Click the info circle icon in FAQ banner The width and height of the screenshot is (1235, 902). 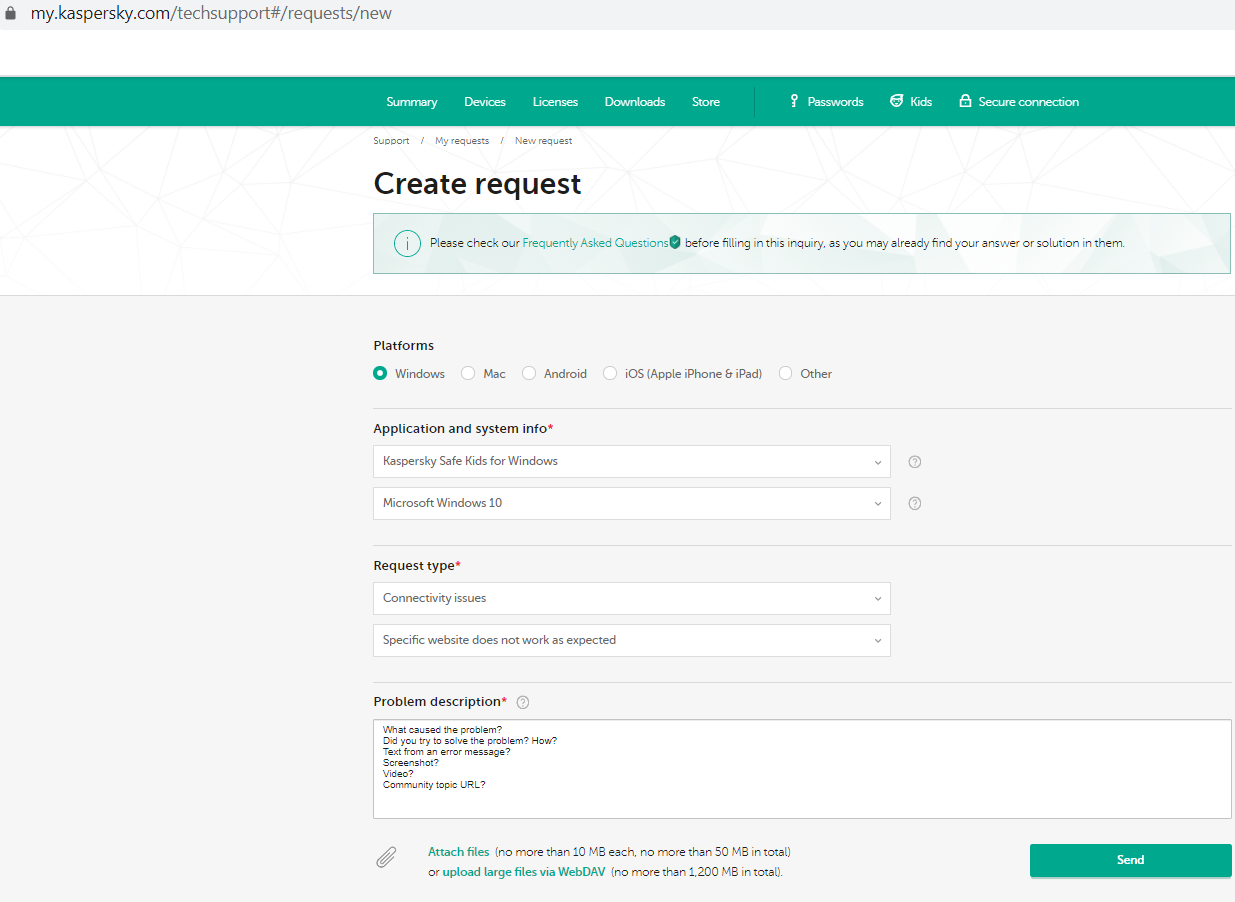point(407,243)
